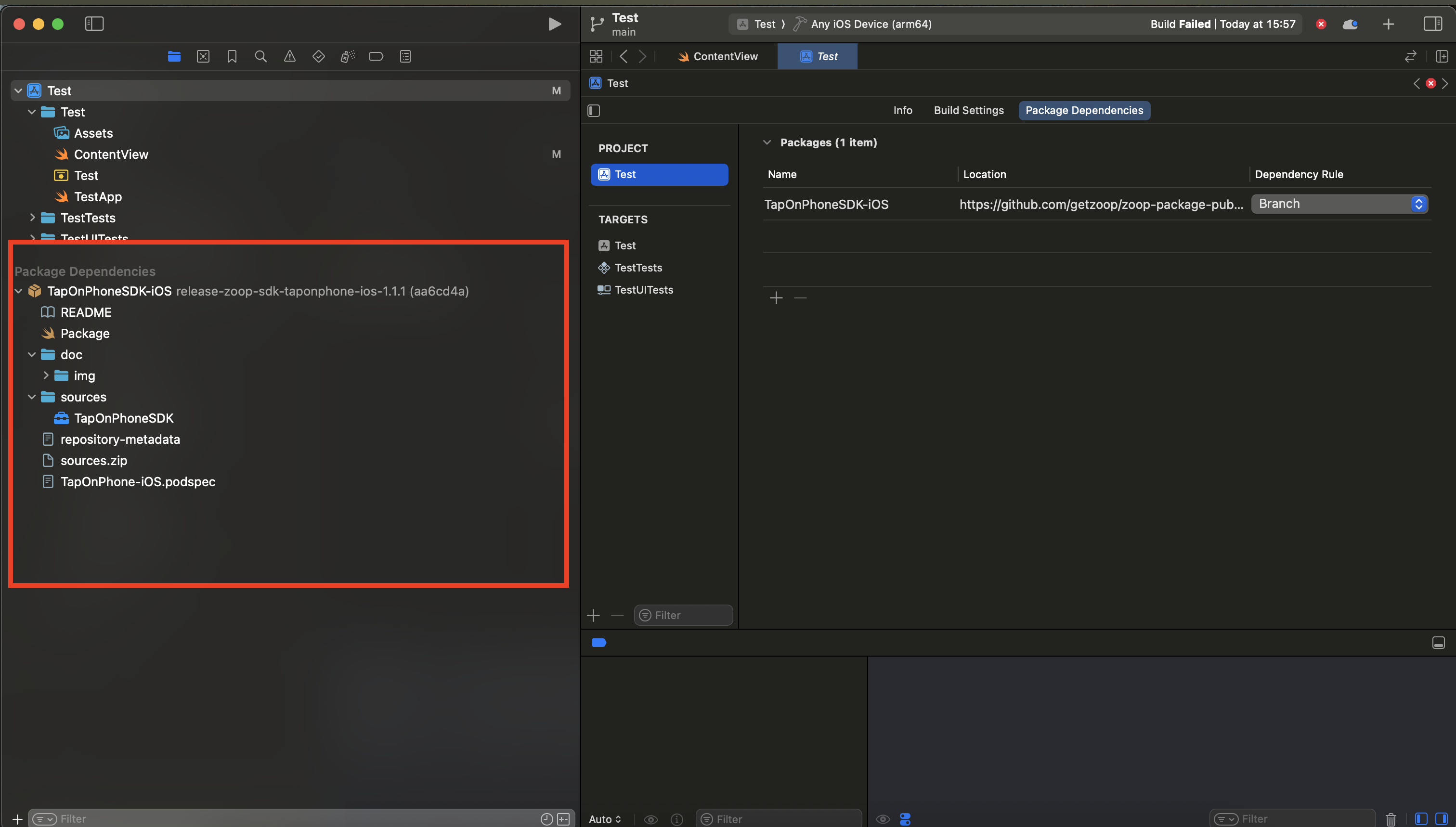Go forward in editor history
The height and width of the screenshot is (827, 1456).
642,56
